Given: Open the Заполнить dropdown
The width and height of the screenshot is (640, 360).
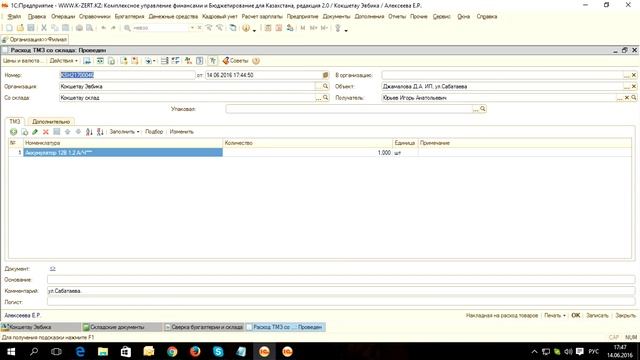Looking at the screenshot, I should coord(124,132).
